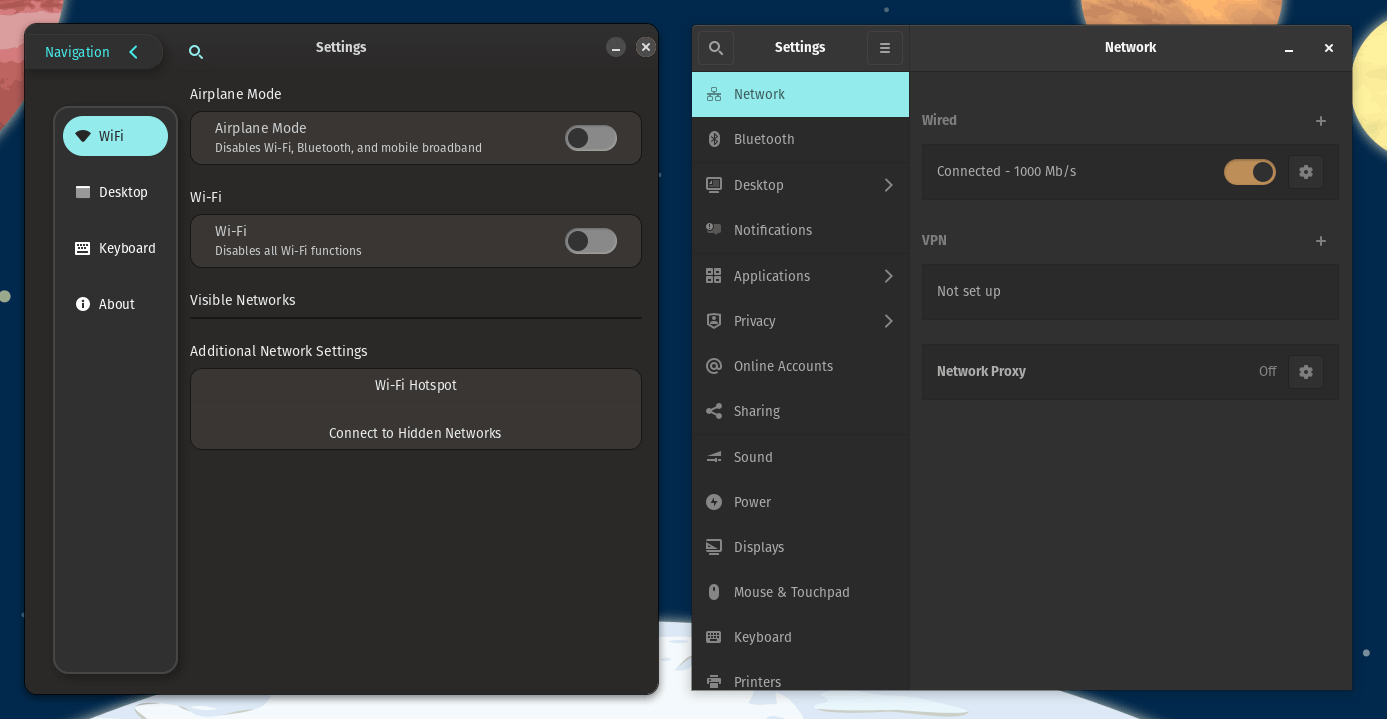
Task: Disable the Wired connection toggle
Action: click(x=1250, y=172)
